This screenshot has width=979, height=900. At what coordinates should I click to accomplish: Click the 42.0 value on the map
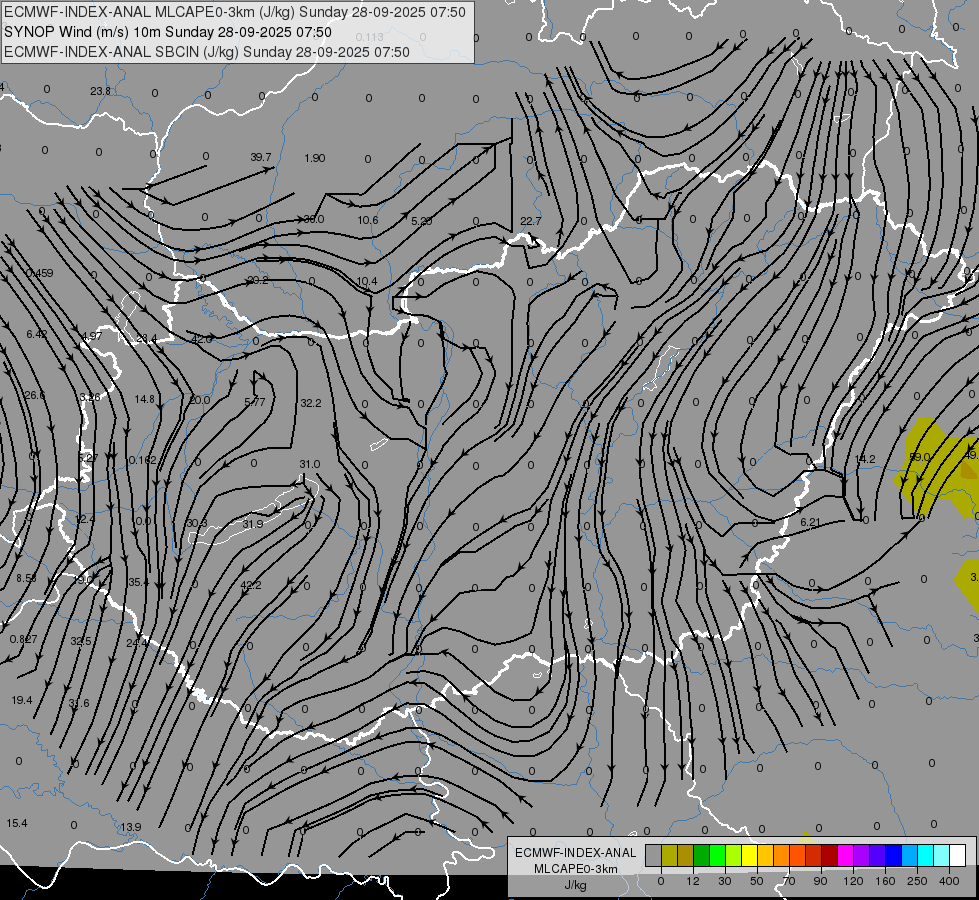(x=201, y=339)
